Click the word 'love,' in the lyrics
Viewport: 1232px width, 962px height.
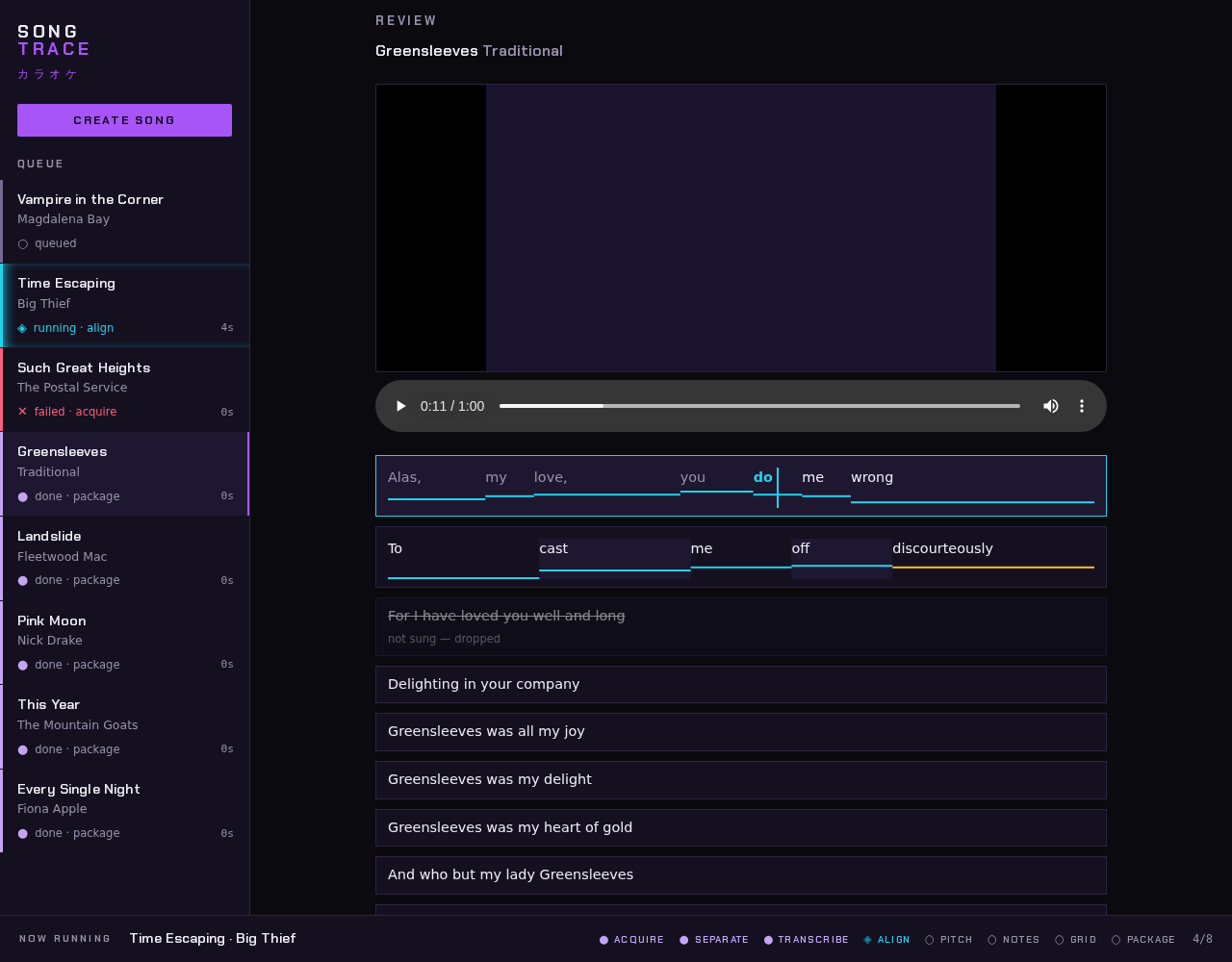tap(551, 477)
